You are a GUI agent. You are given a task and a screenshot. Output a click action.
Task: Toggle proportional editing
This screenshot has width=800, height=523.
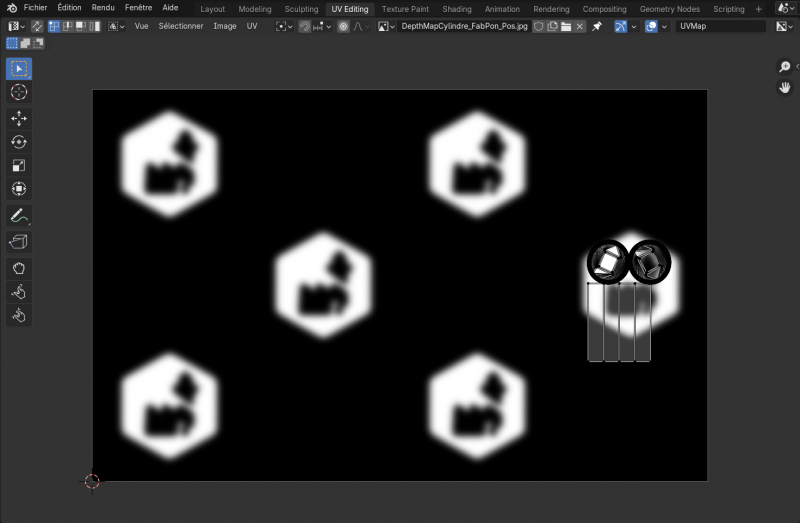343,26
